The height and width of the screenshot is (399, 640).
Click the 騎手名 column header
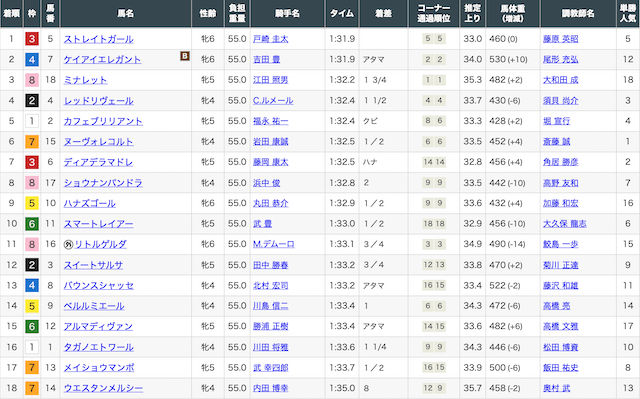tap(287, 13)
